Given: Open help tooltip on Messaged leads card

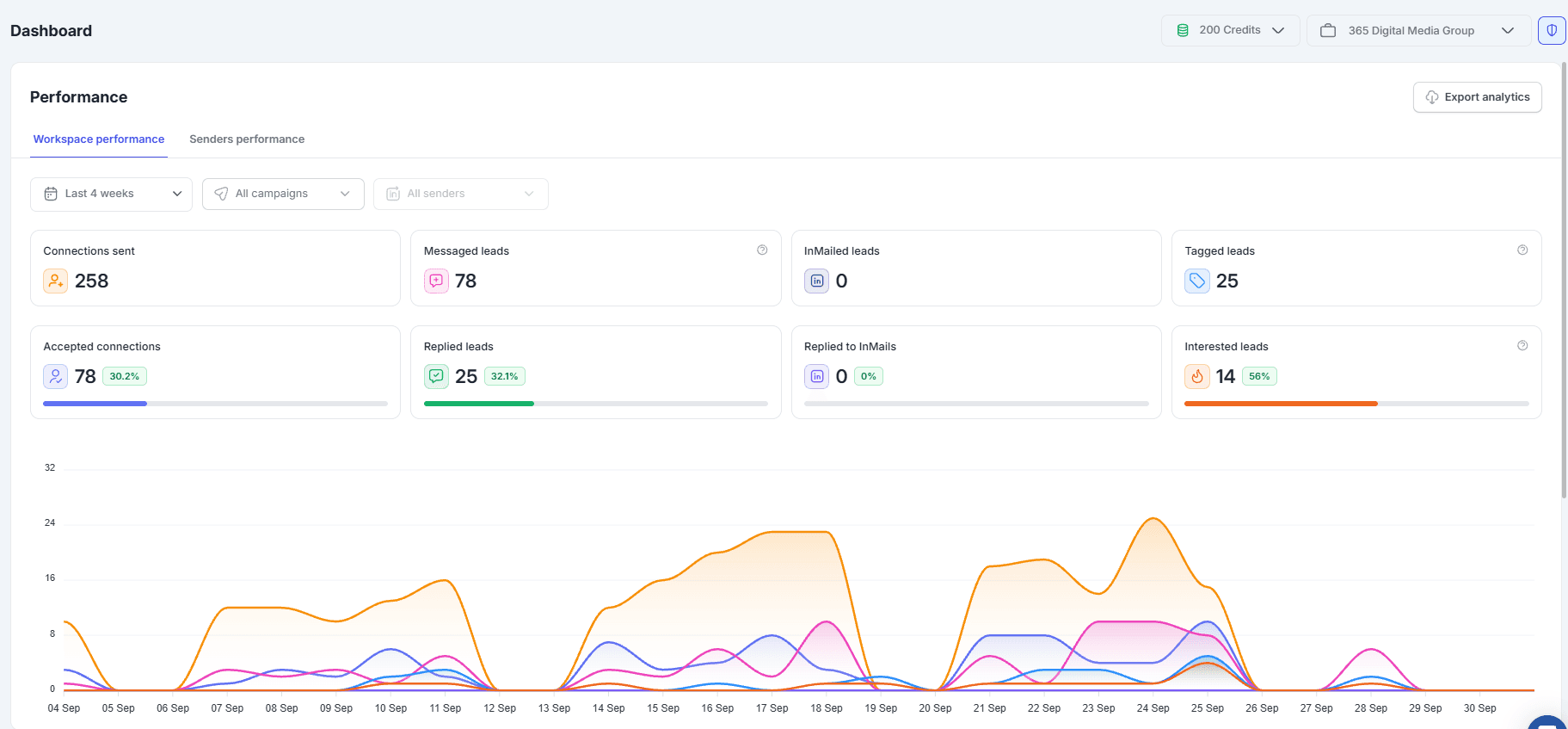Looking at the screenshot, I should pos(762,250).
